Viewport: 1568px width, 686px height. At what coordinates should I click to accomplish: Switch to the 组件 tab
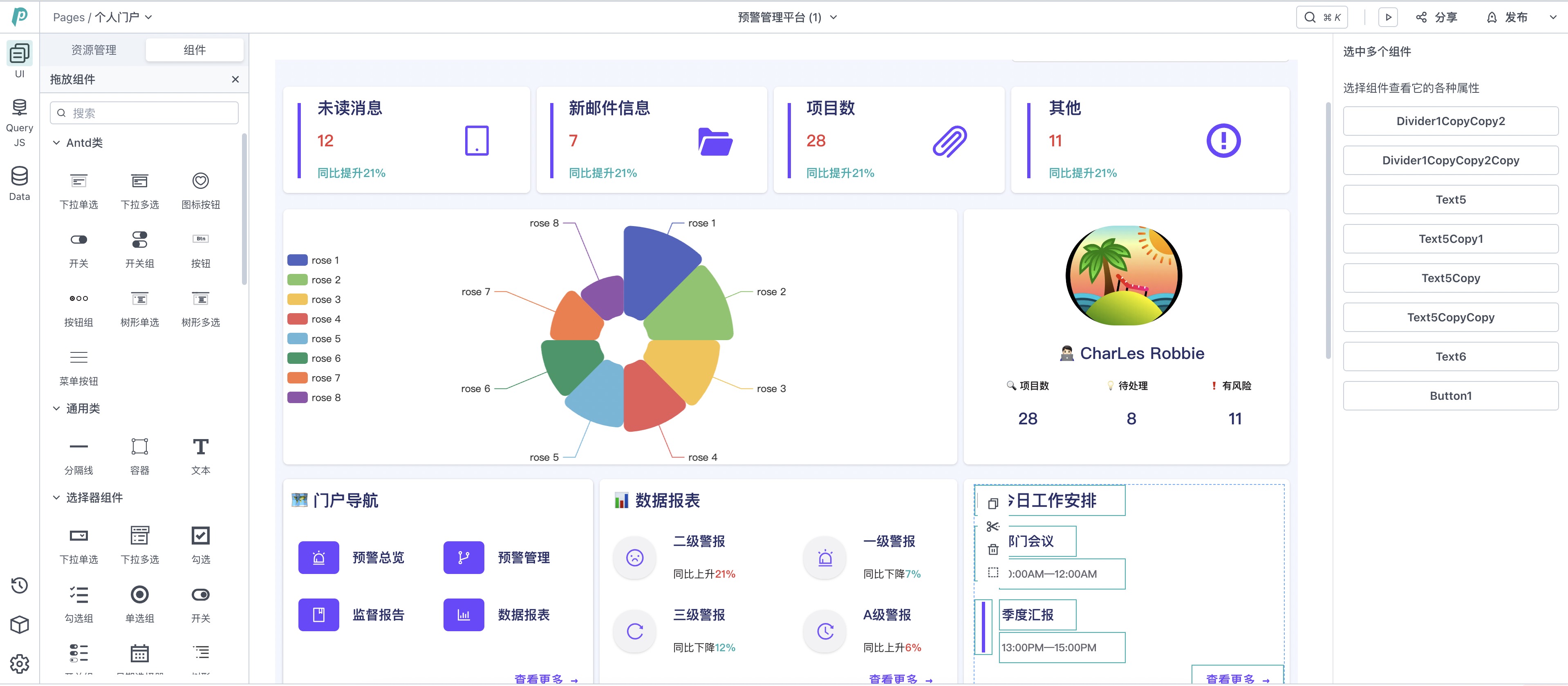coord(194,50)
